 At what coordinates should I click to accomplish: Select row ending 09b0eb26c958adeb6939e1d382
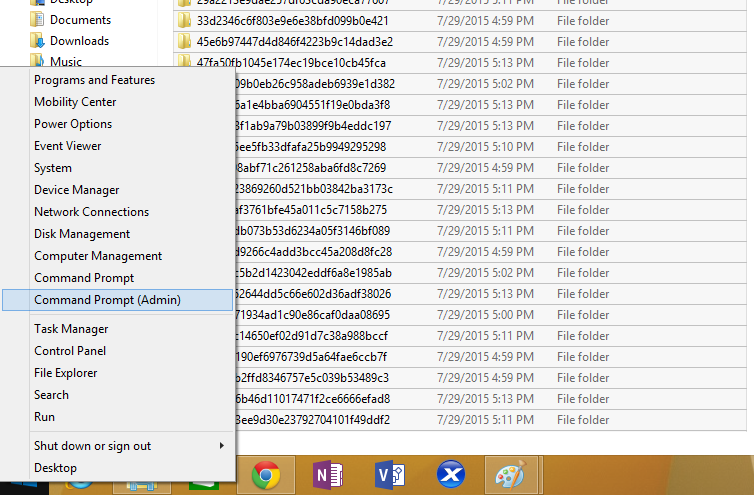(x=490, y=84)
